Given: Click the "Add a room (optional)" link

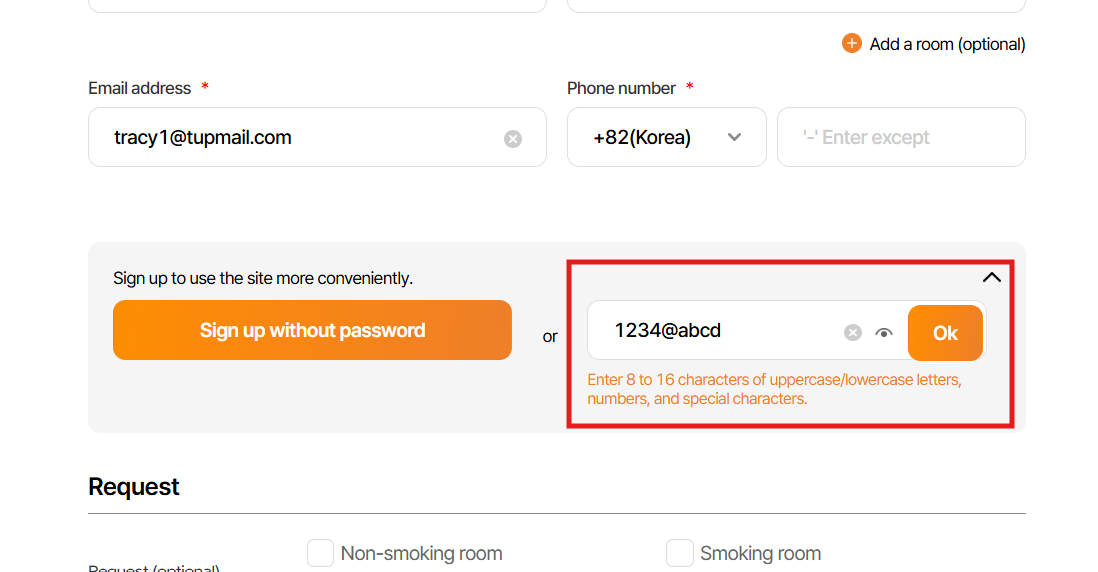Looking at the screenshot, I should 947,44.
